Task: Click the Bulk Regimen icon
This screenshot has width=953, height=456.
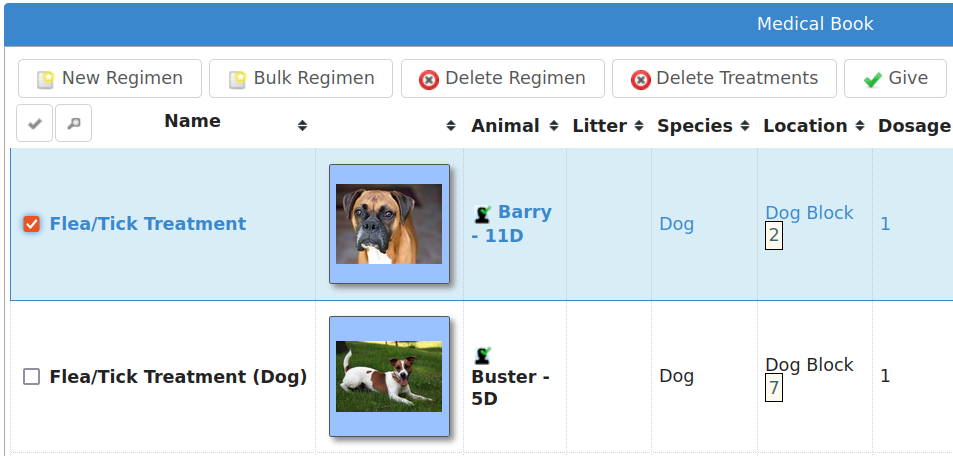Action: pyautogui.click(x=237, y=80)
